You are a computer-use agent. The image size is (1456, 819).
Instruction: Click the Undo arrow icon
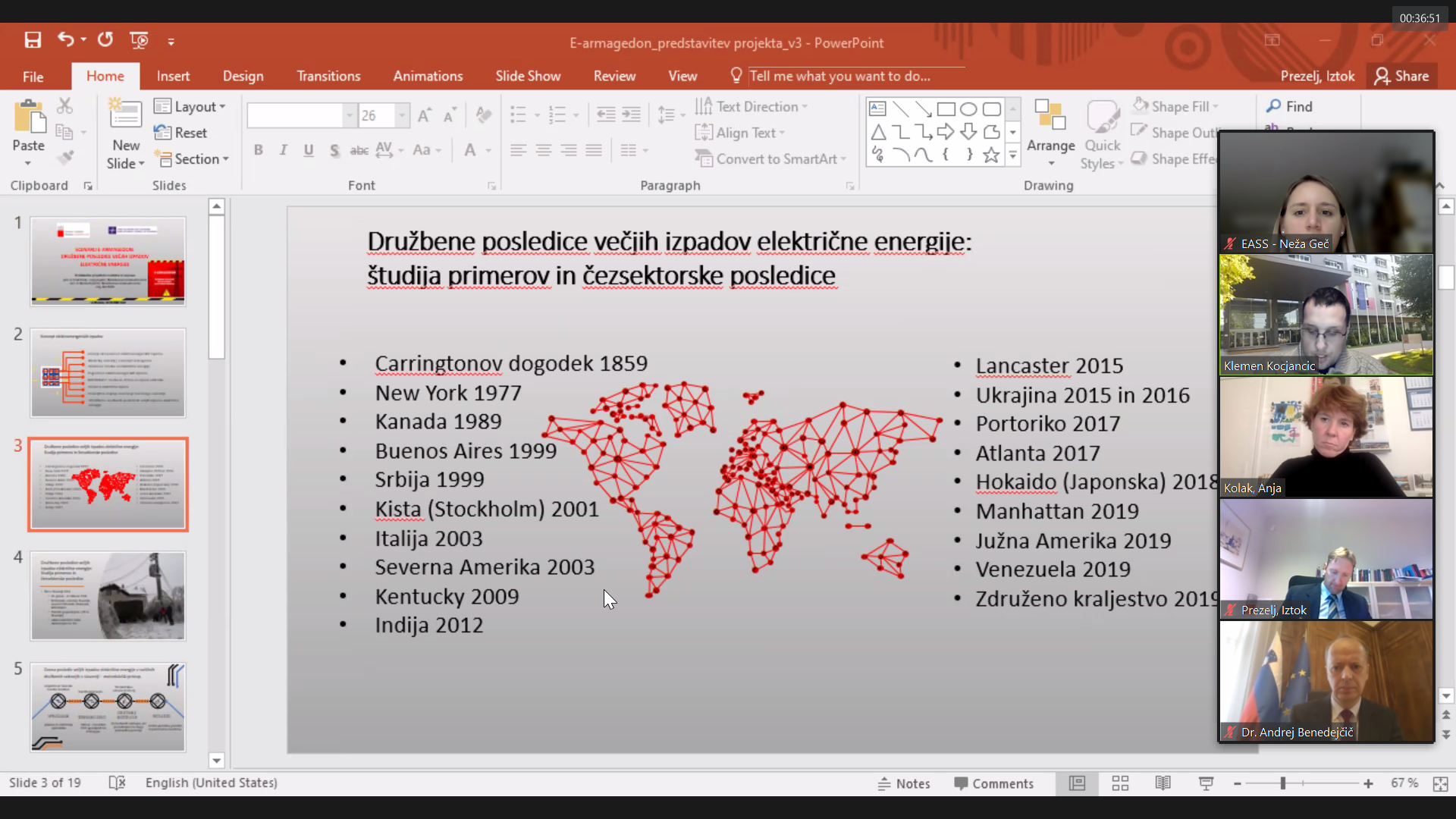click(x=66, y=40)
